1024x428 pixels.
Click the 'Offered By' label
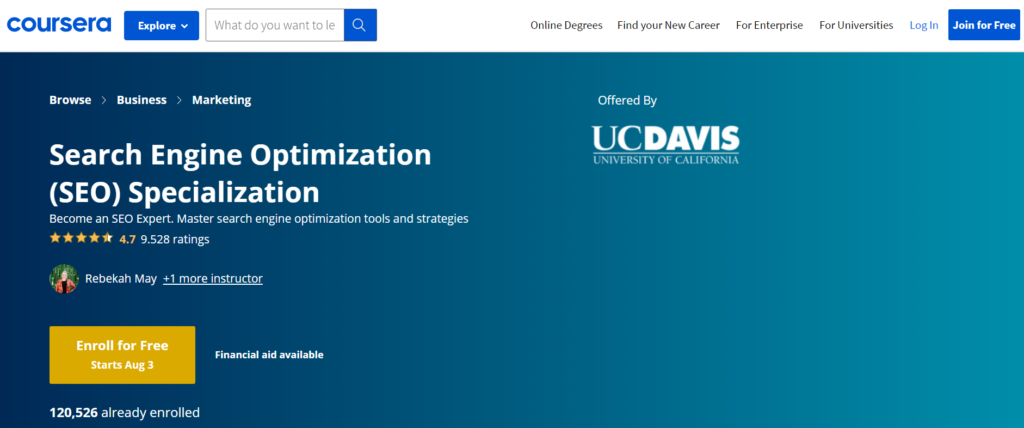coord(627,101)
